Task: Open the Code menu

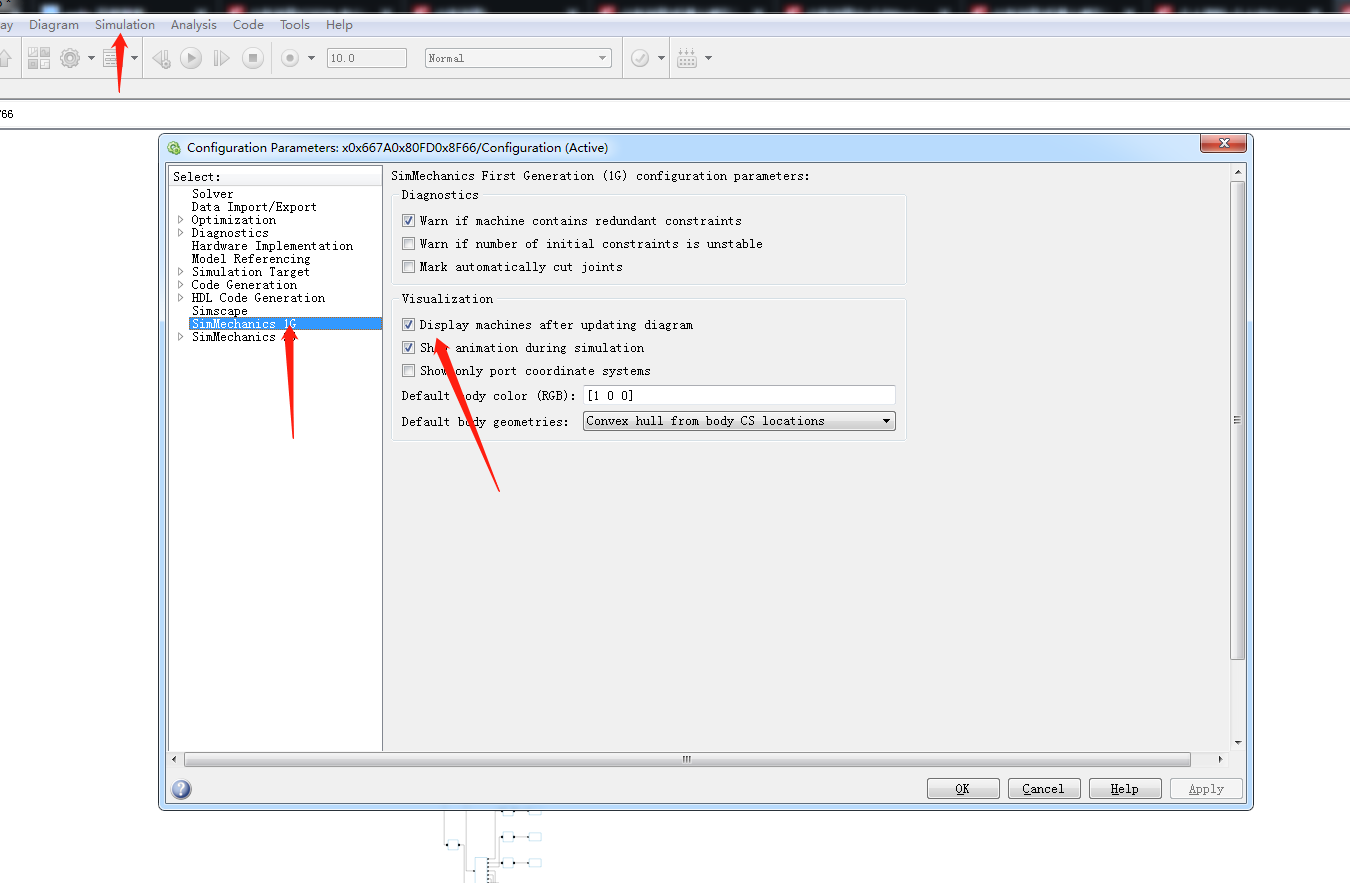Action: click(248, 25)
